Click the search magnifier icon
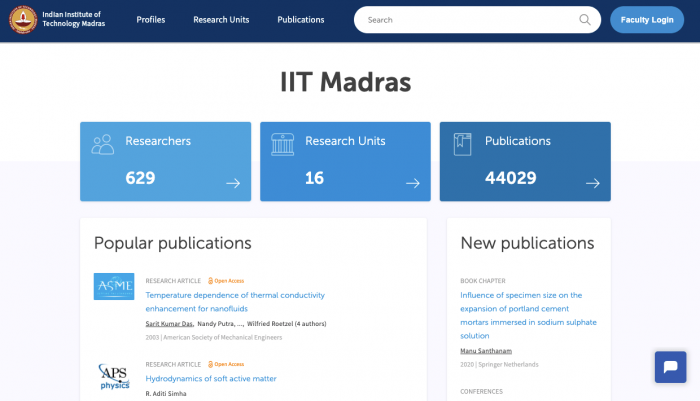 (584, 20)
